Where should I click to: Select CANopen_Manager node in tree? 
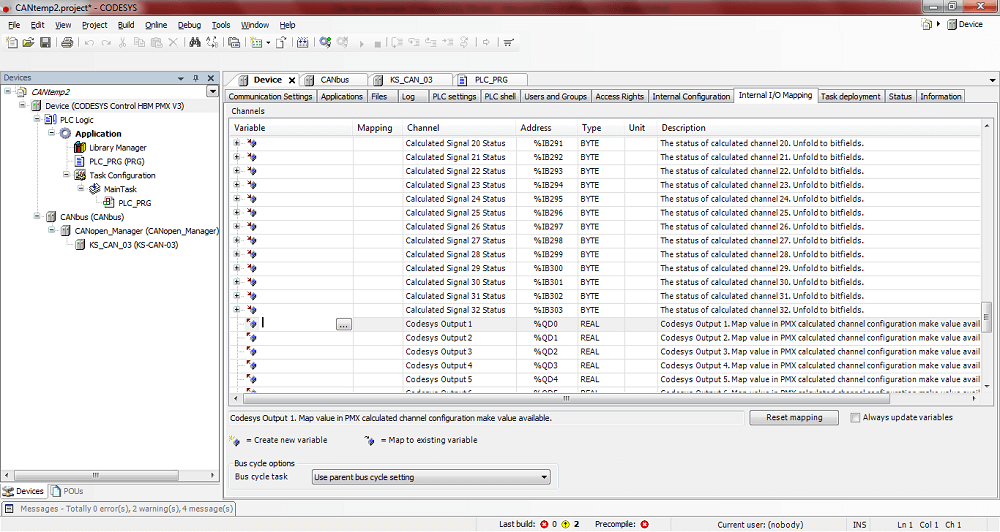(146, 231)
